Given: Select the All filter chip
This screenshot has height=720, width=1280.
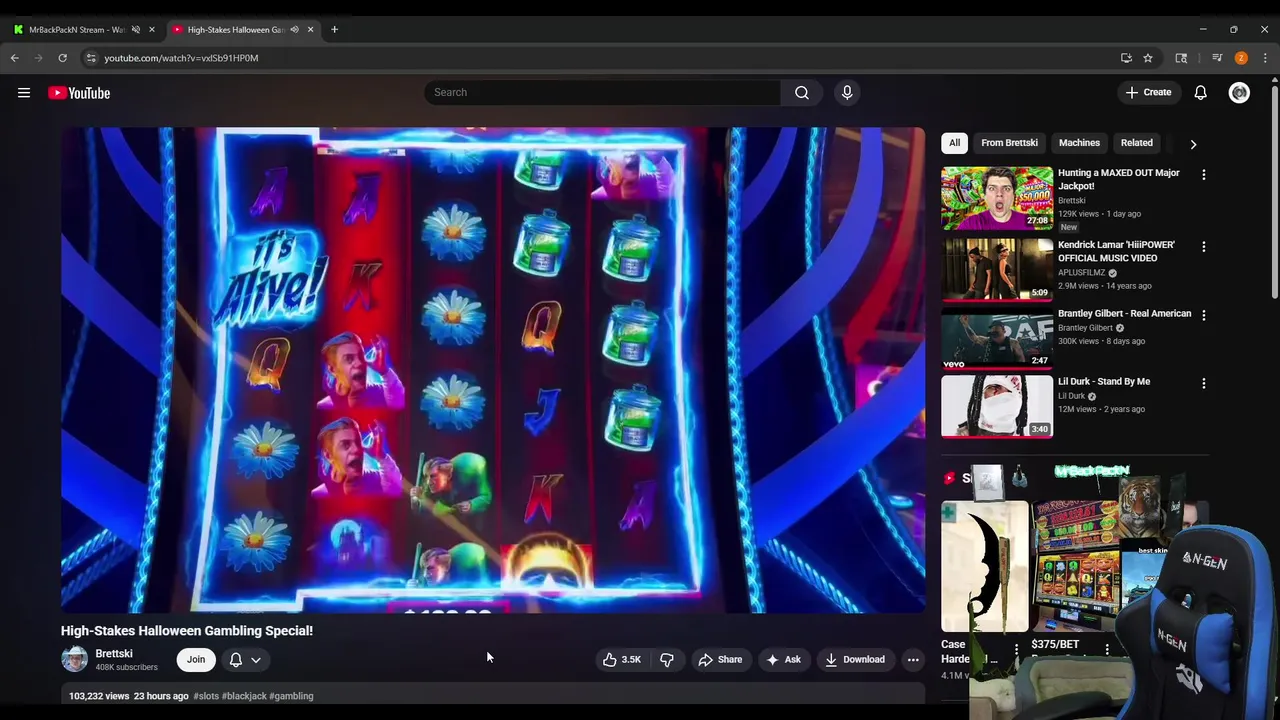Looking at the screenshot, I should pos(954,143).
